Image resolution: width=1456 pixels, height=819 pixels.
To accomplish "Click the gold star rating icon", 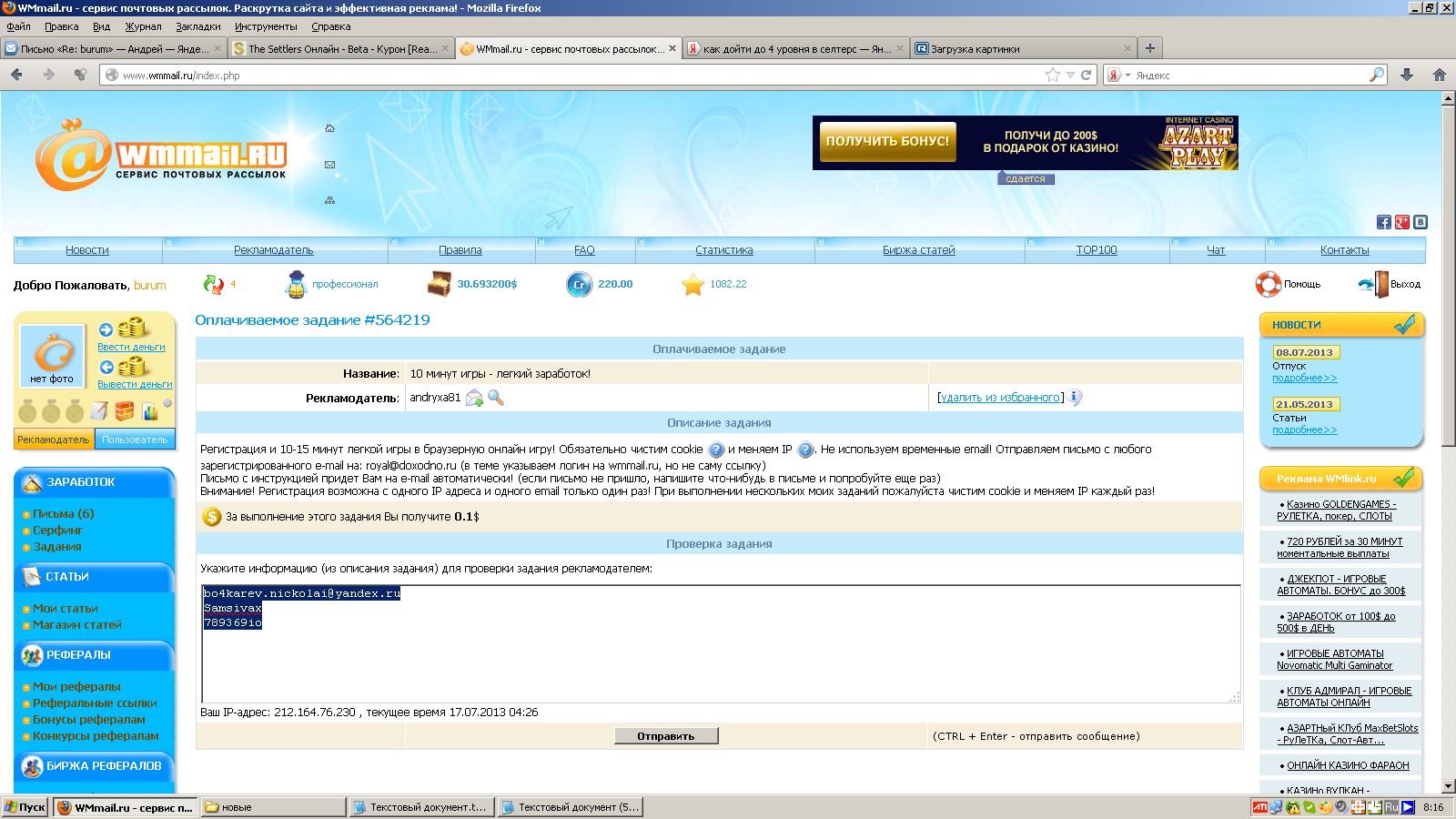I will [693, 285].
